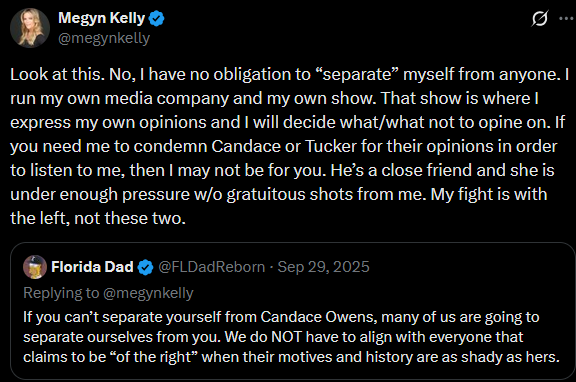576x382 pixels.
Task: Open Megyn Kelly's profile picture
Action: tap(30, 28)
